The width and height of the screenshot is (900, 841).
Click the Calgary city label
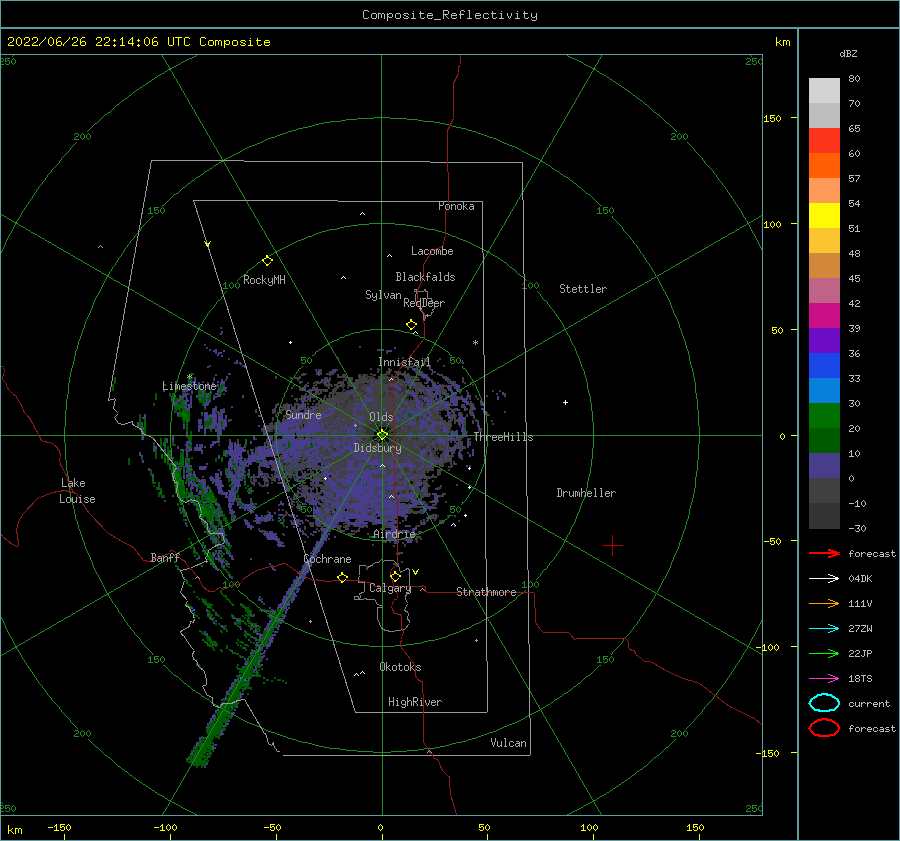coord(390,588)
